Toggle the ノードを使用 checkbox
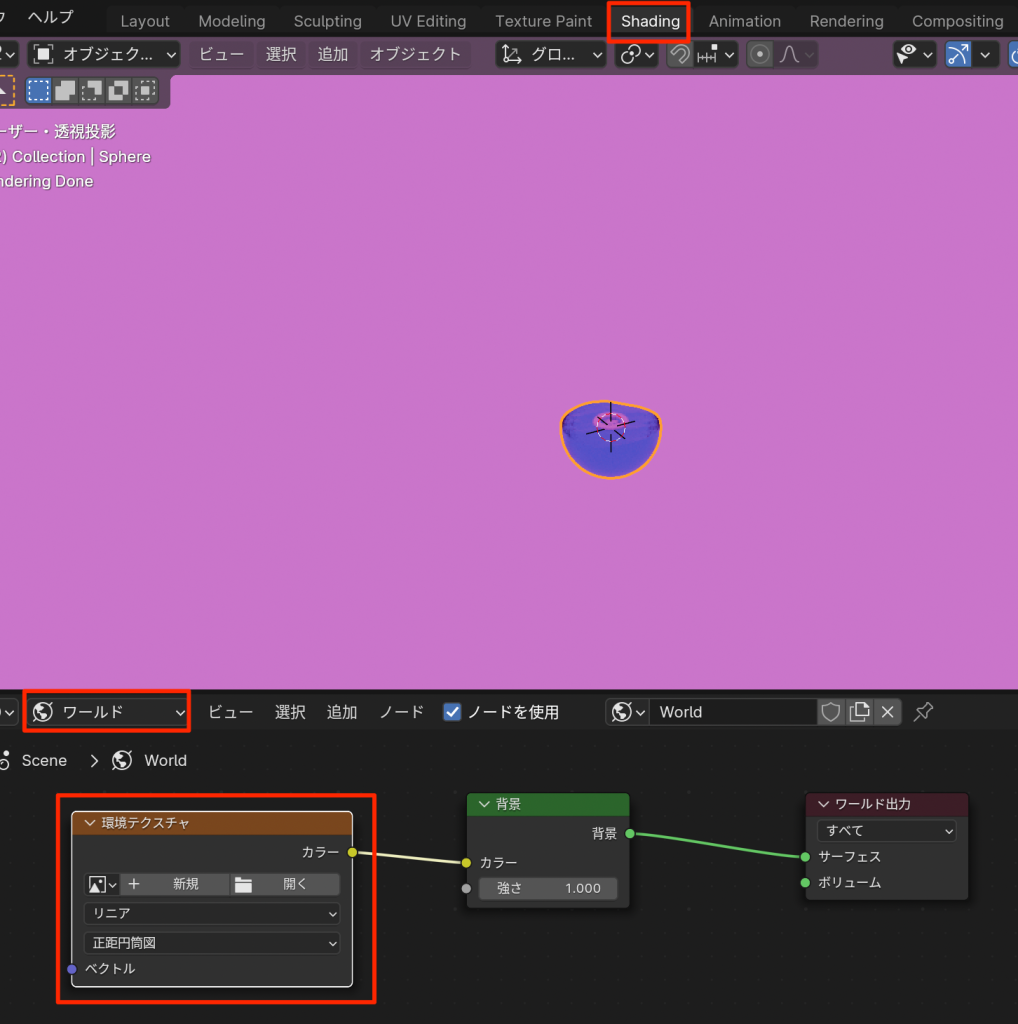Viewport: 1018px width, 1024px height. [x=452, y=712]
